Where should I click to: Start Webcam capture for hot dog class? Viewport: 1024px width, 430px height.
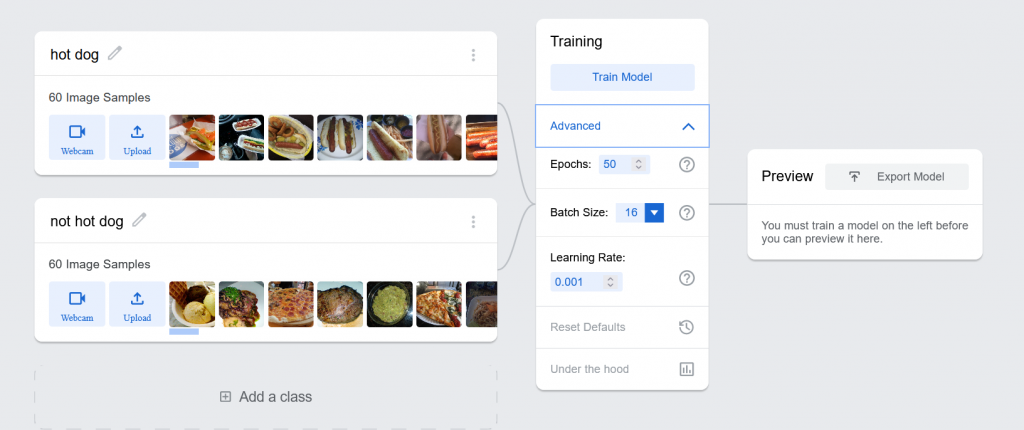tap(77, 138)
